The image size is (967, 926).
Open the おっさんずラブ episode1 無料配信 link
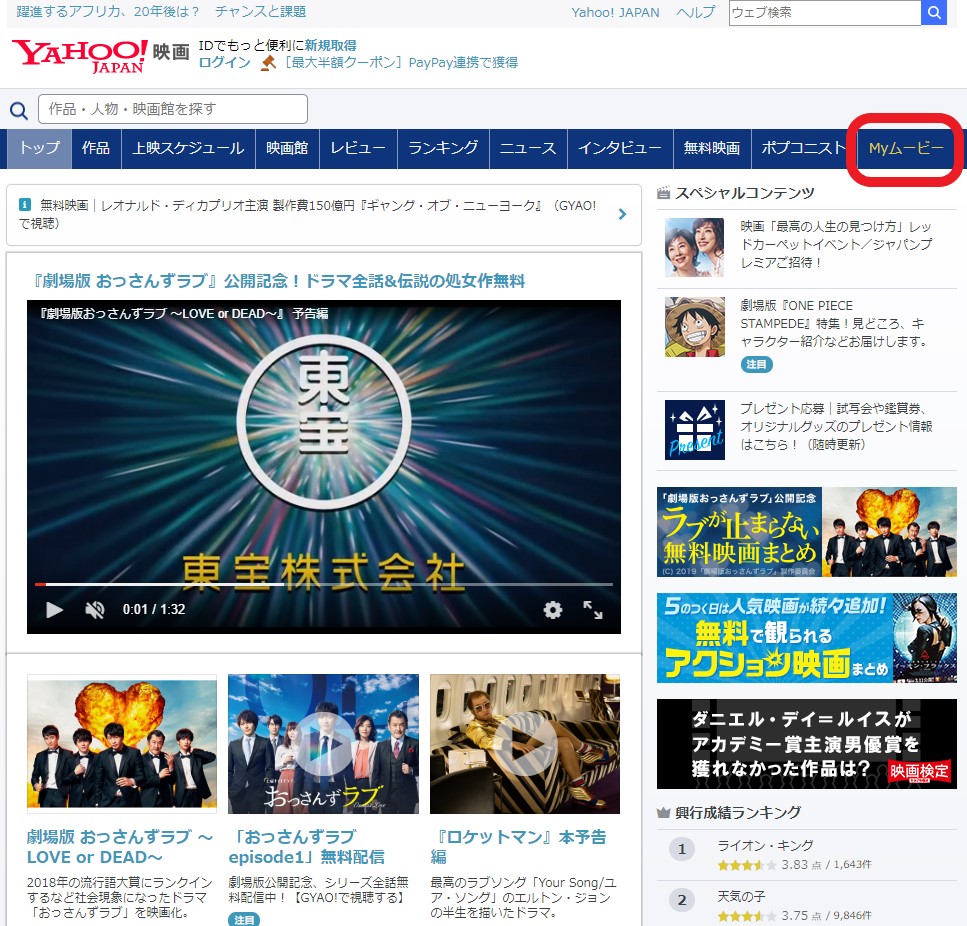coord(307,847)
